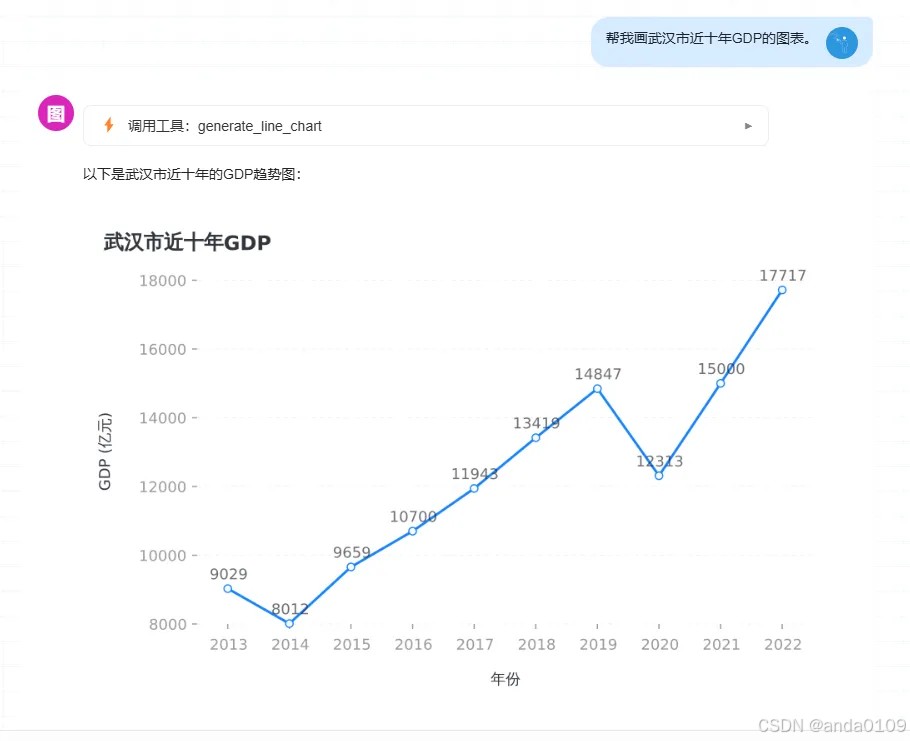Click the x-axis label 2013
910x741 pixels.
tap(228, 644)
